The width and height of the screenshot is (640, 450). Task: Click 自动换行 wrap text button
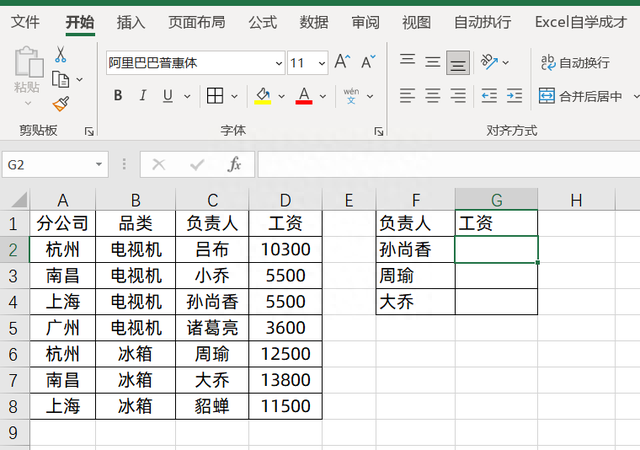[x=575, y=62]
